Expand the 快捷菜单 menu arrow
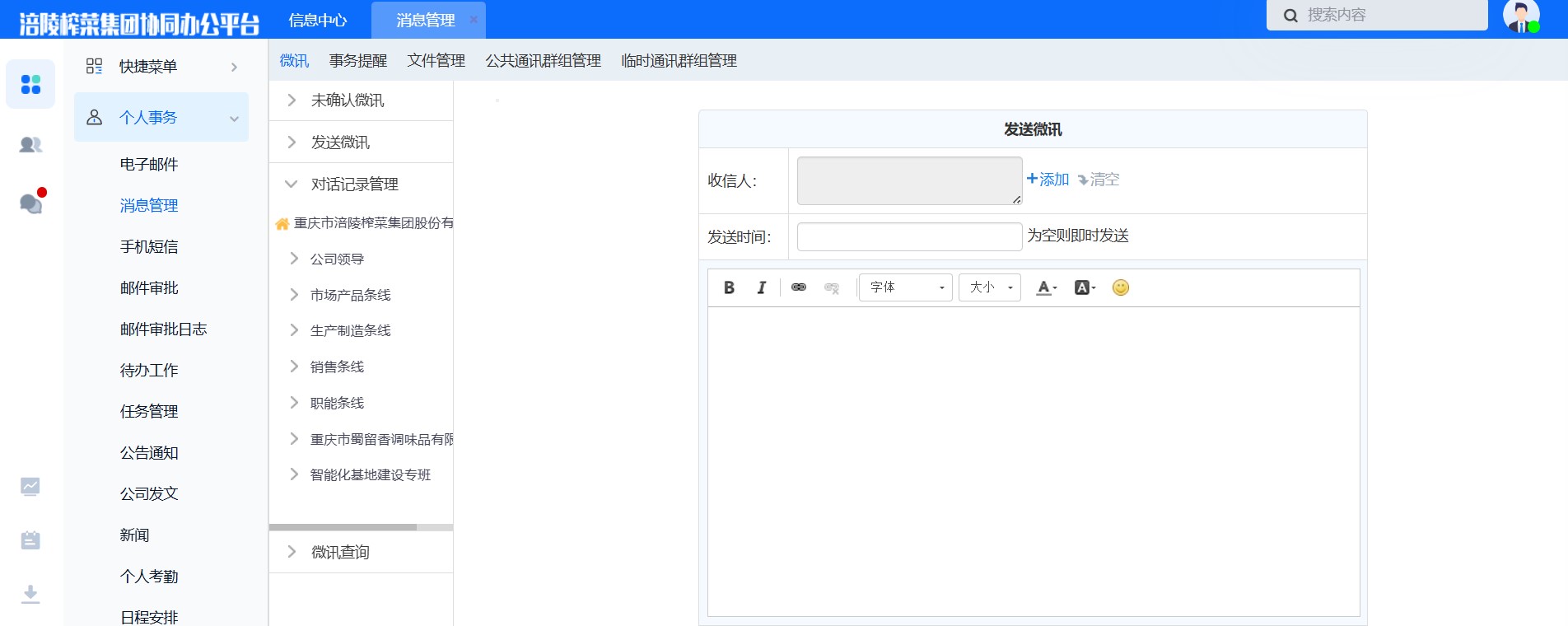The height and width of the screenshot is (626, 1568). (234, 67)
